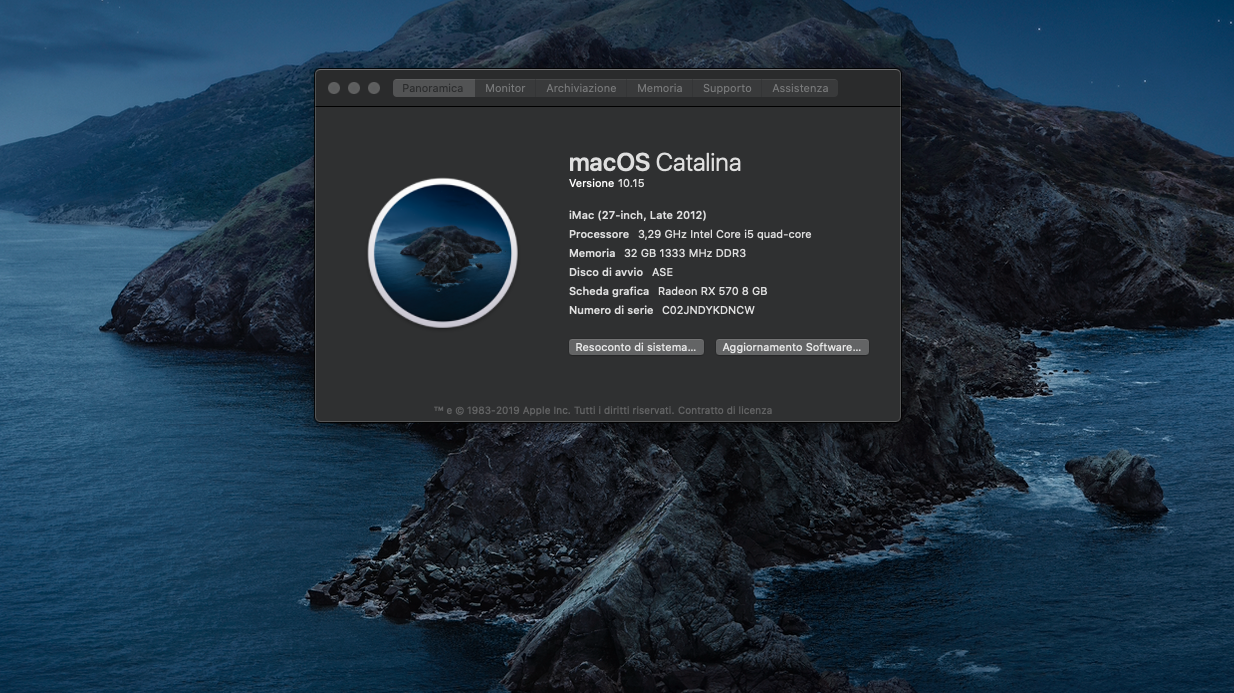Open the Archiviazione tab
1234x693 pixels.
[x=581, y=88]
